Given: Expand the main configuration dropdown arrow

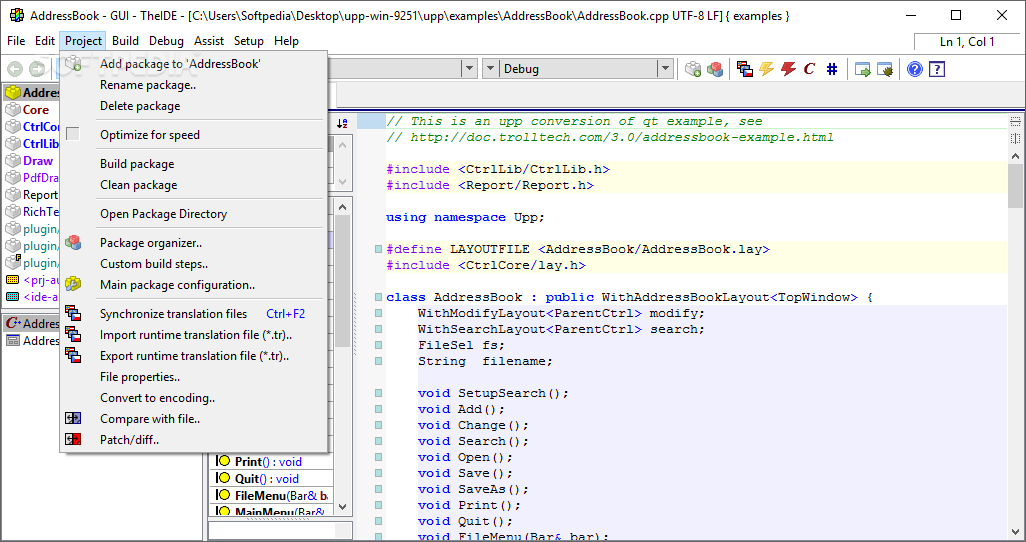Looking at the screenshot, I should coord(469,69).
